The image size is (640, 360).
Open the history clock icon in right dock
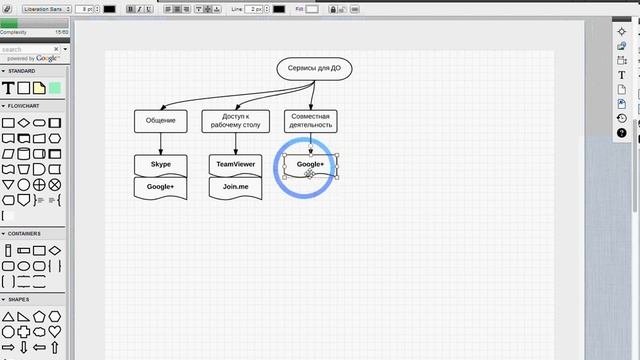point(622,118)
